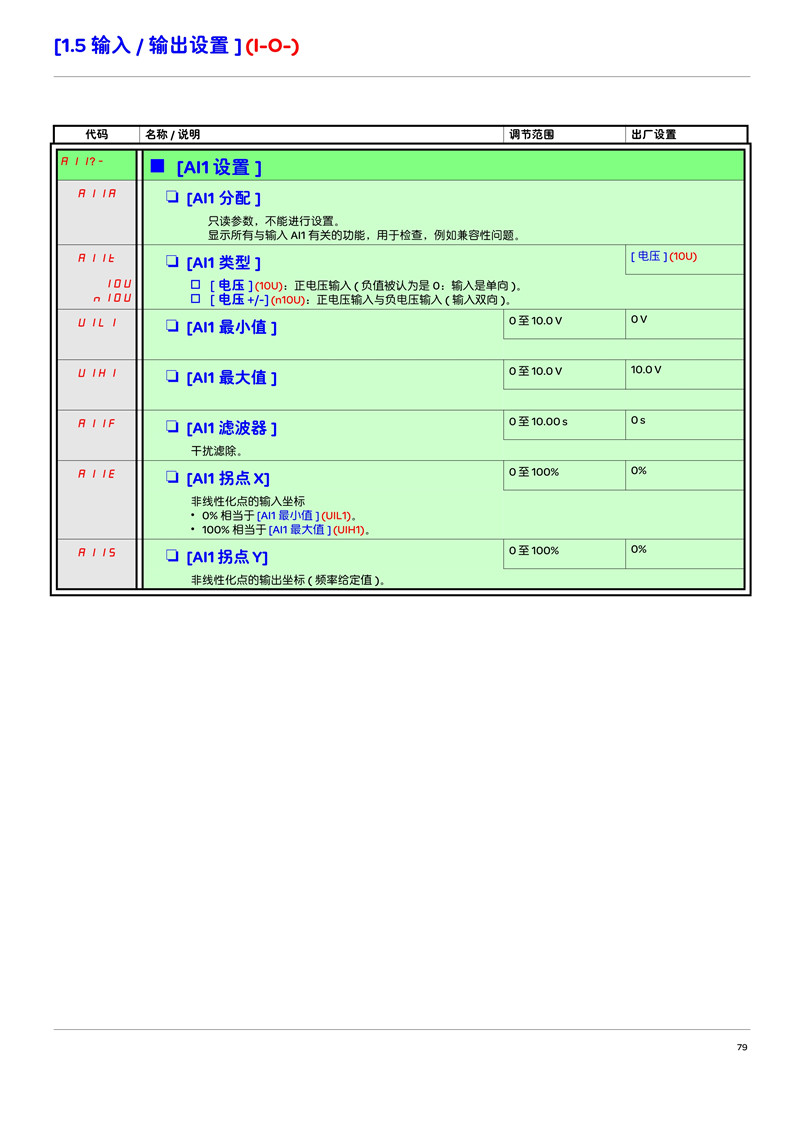This screenshot has width=800, height=1132.
Task: Click the blue square beside [AI1 设置]
Action: coord(157,166)
